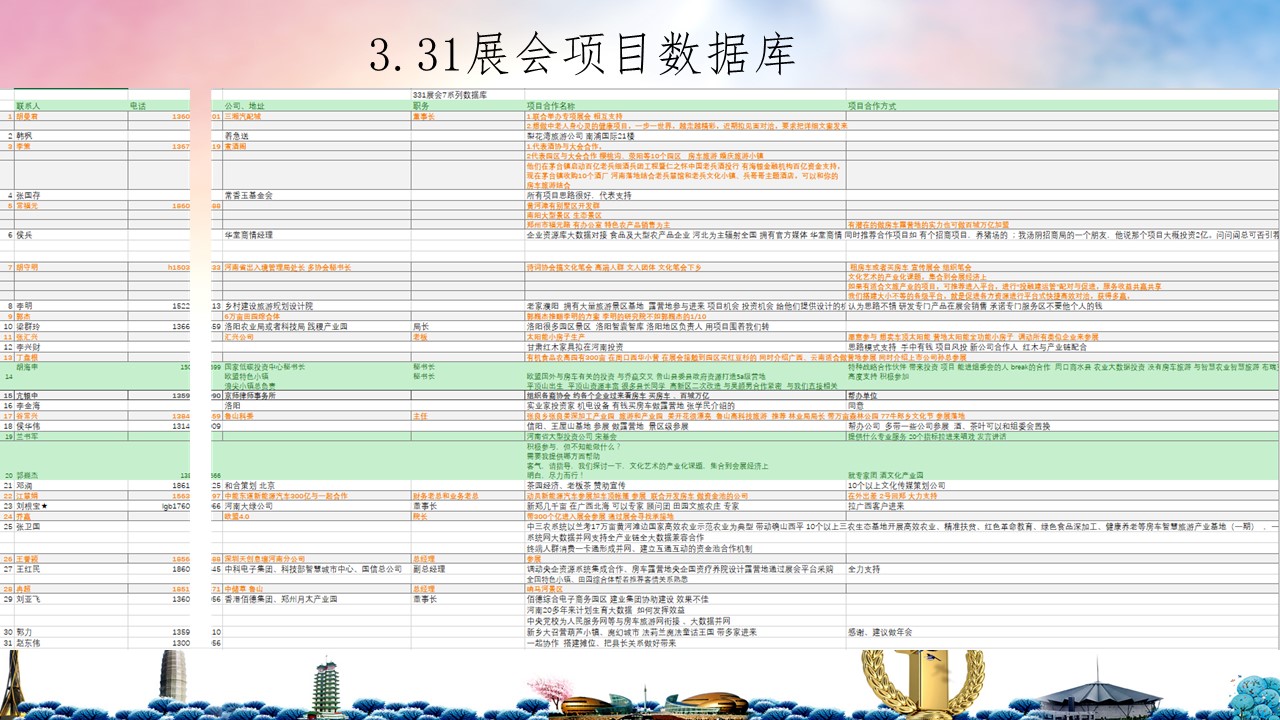Select the 副总经理 position cell
Viewport: 1280px width, 720px height.
[x=429, y=568]
